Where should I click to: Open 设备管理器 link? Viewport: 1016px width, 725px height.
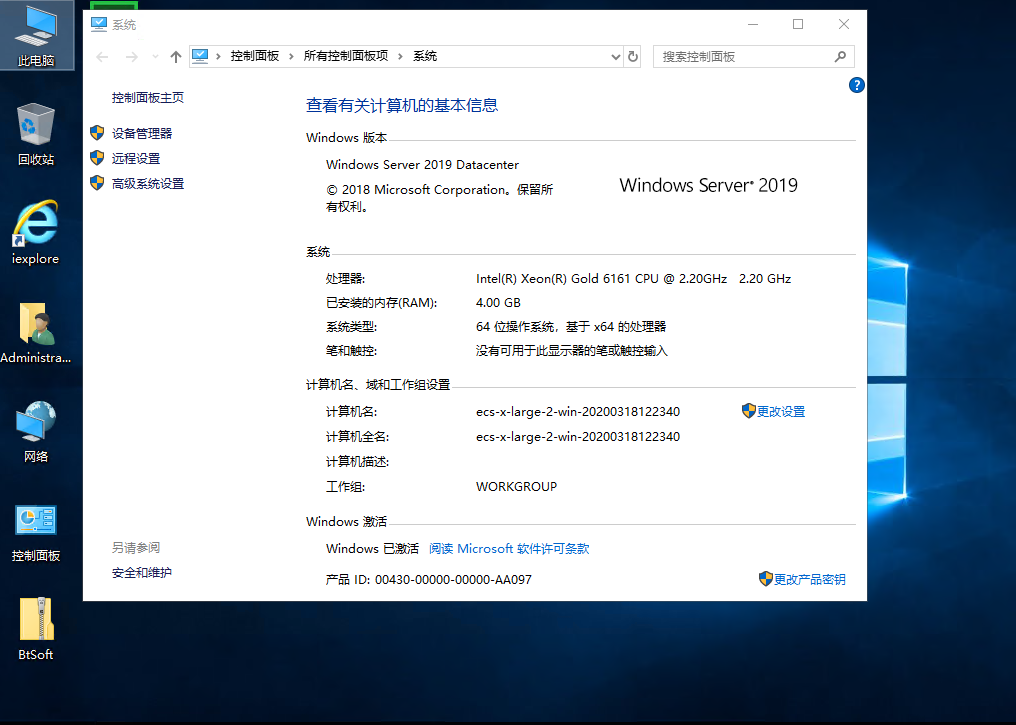[x=142, y=133]
